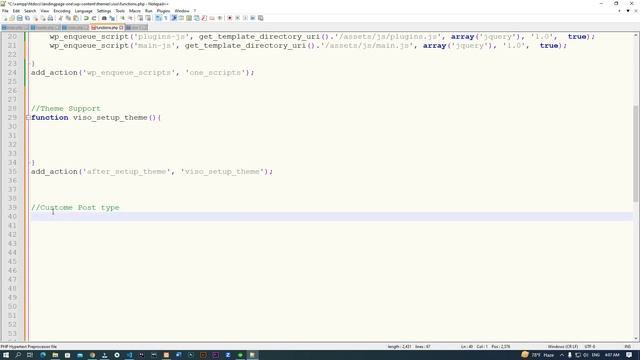Viewport: 640px width, 360px height.
Task: Open the Window menu
Action: [182, 11]
